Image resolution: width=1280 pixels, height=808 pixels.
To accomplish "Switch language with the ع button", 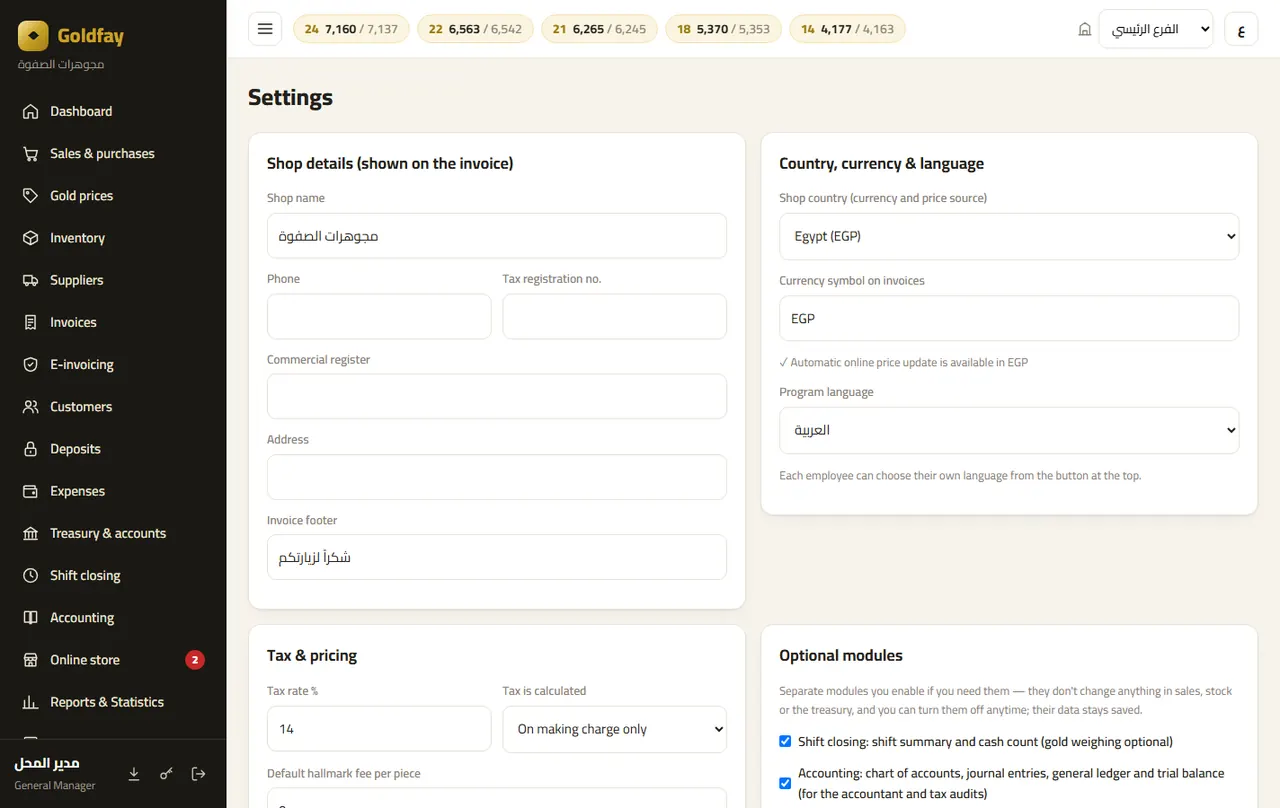I will pyautogui.click(x=1241, y=29).
